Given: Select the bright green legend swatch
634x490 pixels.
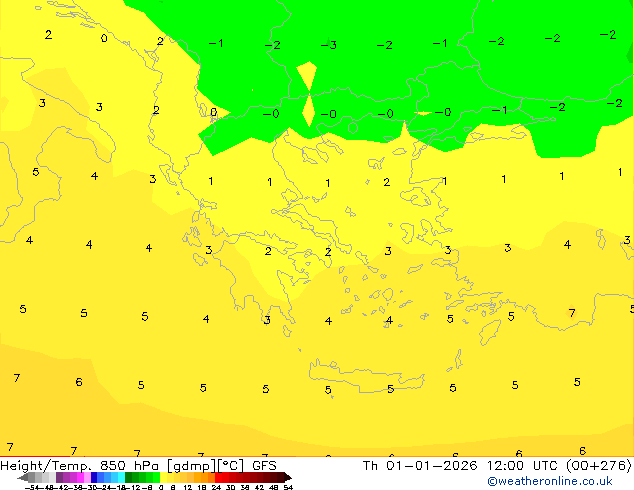Looking at the screenshot, I should click(156, 477).
